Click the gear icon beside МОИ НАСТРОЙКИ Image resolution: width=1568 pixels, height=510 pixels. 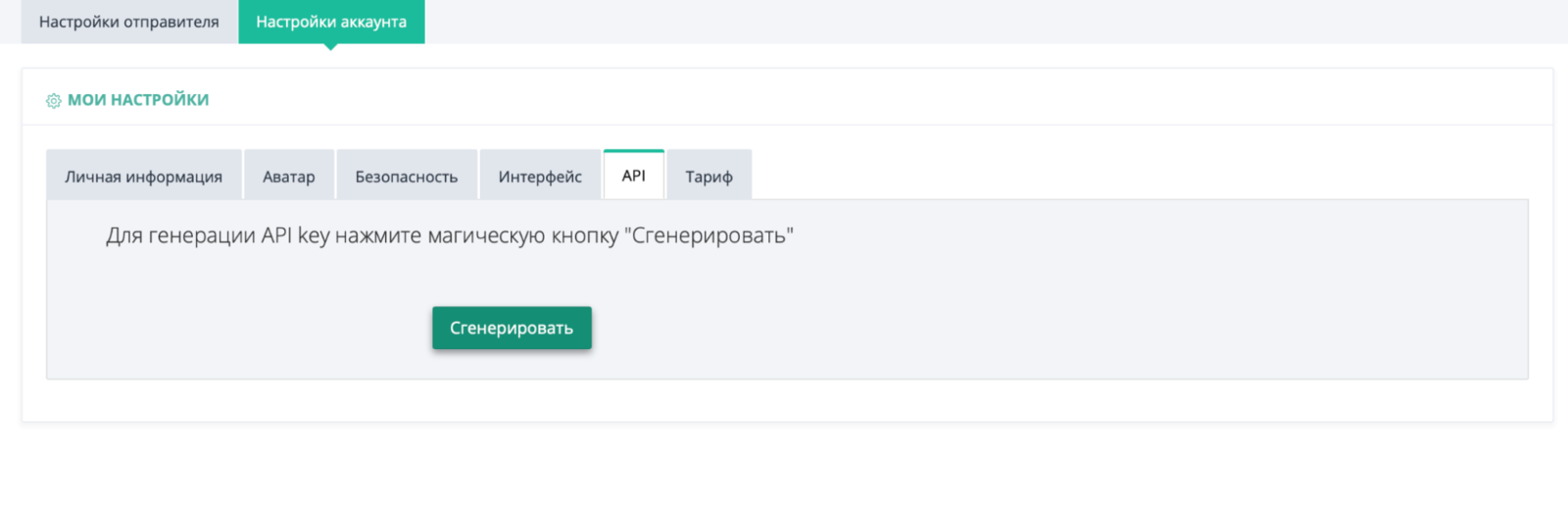coord(54,101)
